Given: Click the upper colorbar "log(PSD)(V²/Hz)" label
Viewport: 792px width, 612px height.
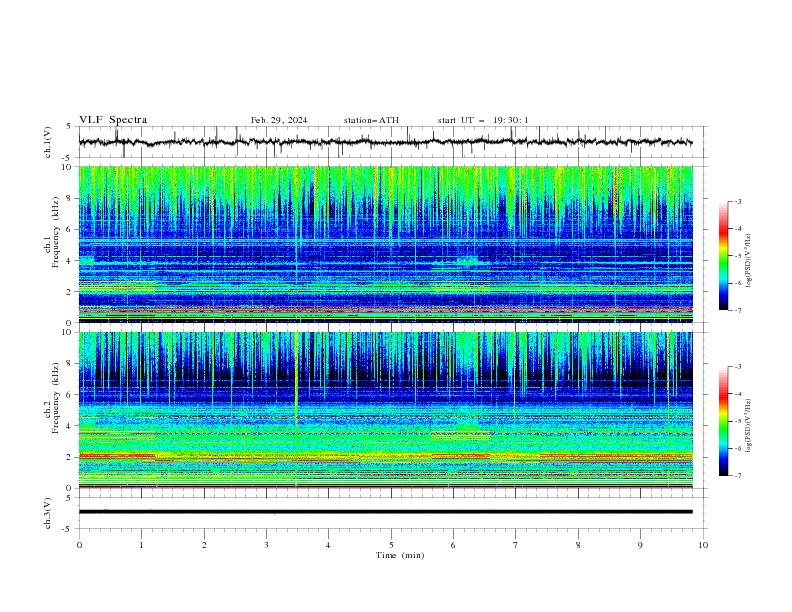Looking at the screenshot, I should (x=748, y=261).
